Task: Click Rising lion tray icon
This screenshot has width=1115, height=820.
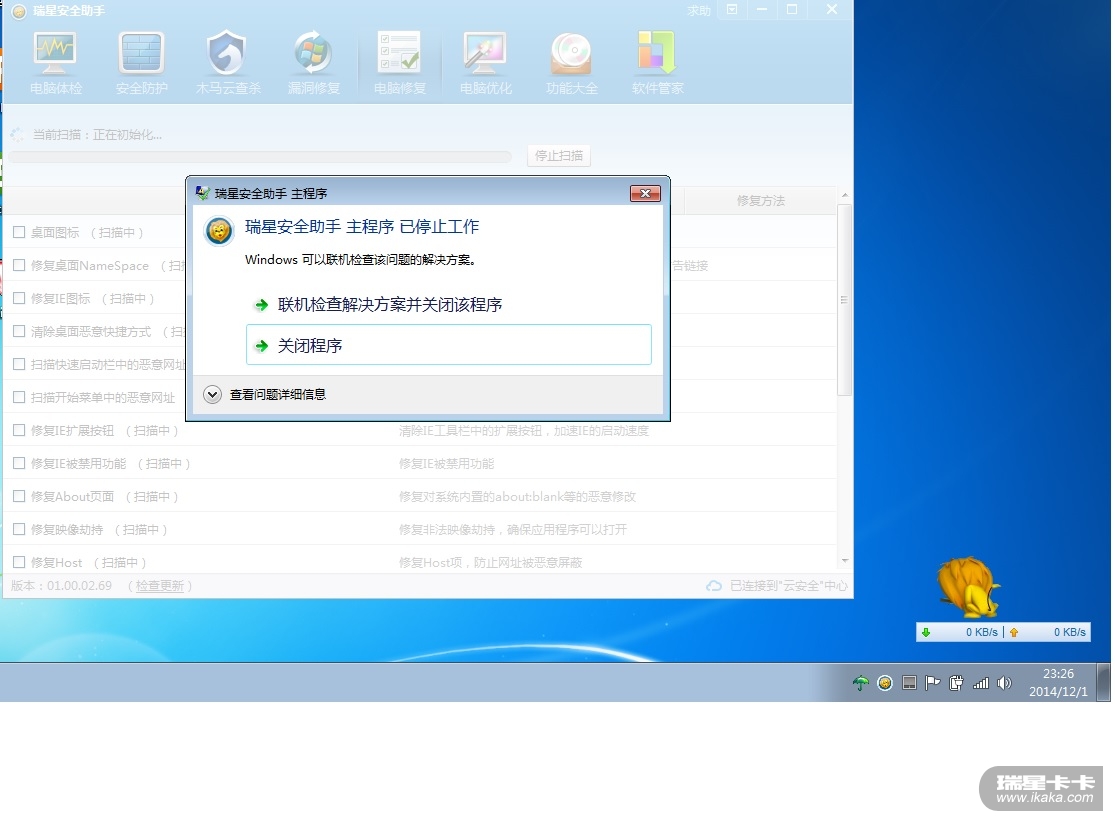Action: coord(885,683)
